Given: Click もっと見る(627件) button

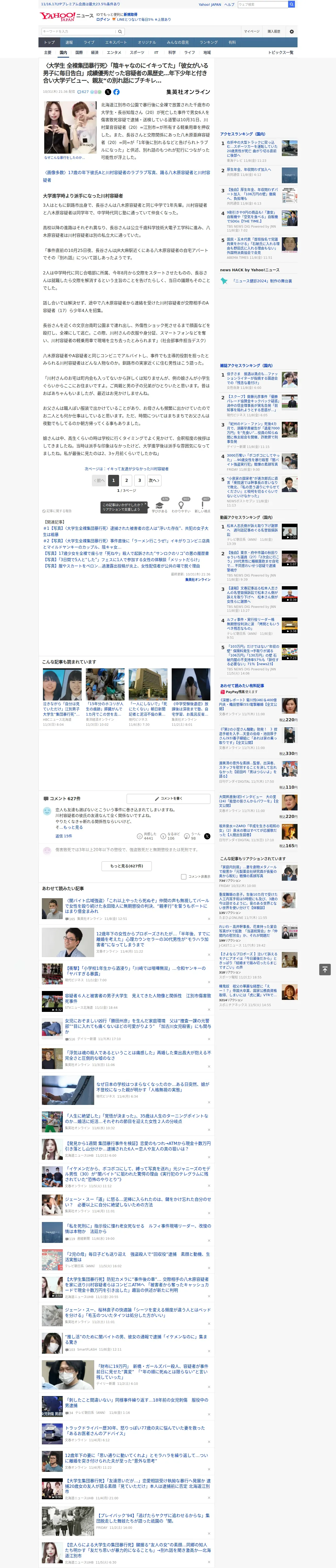Looking at the screenshot, I should [x=127, y=866].
